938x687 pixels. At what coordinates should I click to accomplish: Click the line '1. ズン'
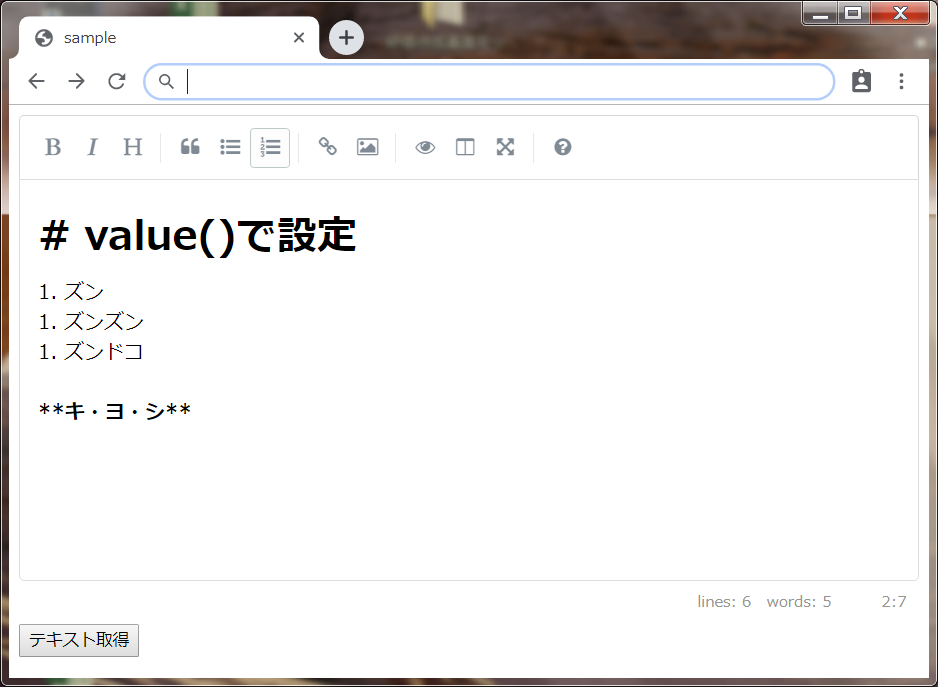72,292
